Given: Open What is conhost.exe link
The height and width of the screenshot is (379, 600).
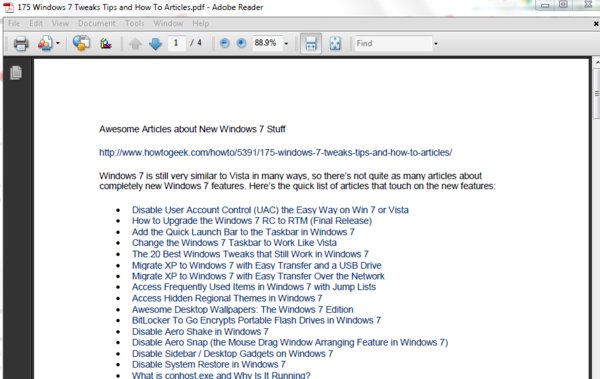Looking at the screenshot, I should (221, 375).
